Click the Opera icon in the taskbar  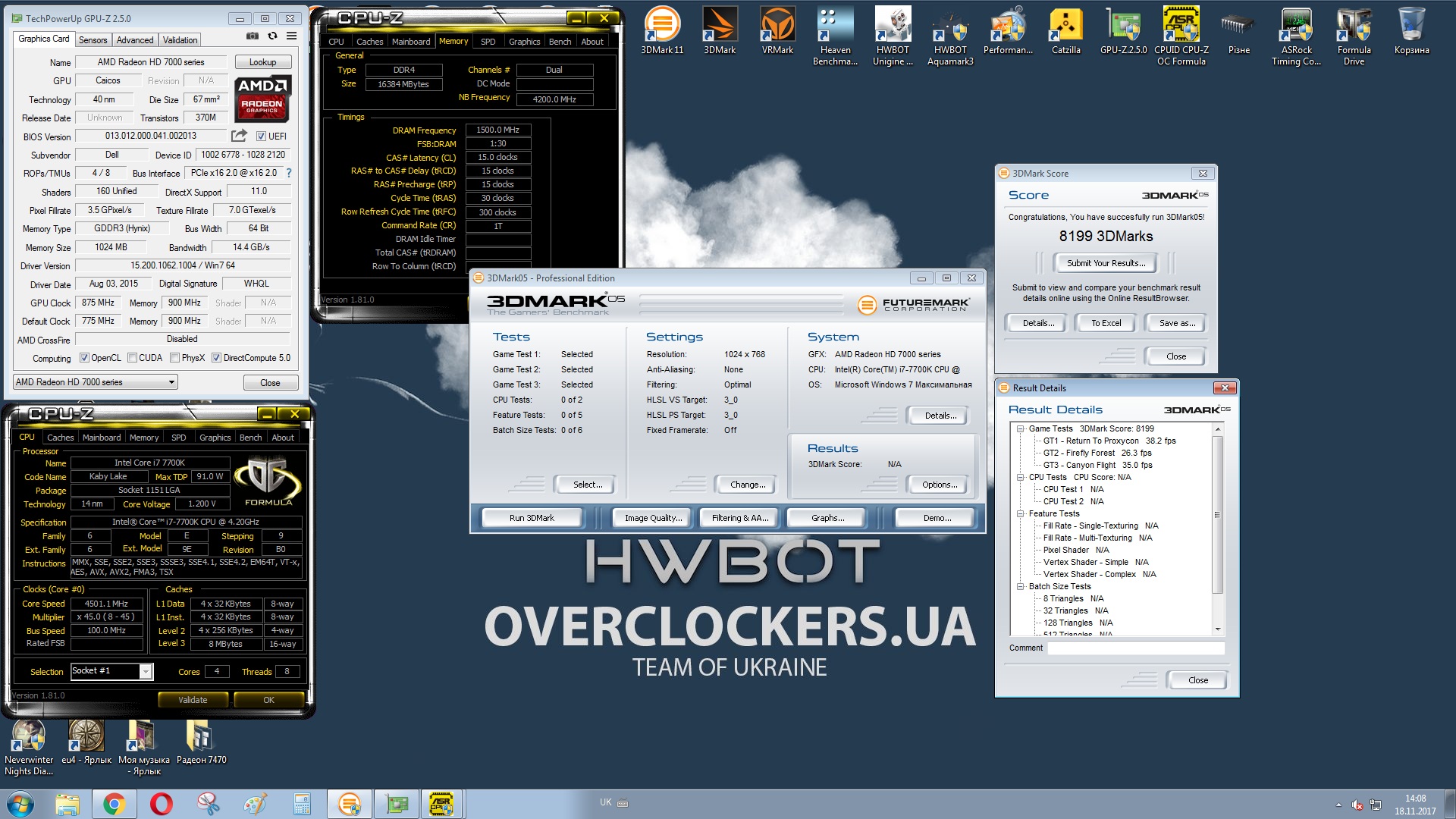pyautogui.click(x=162, y=804)
